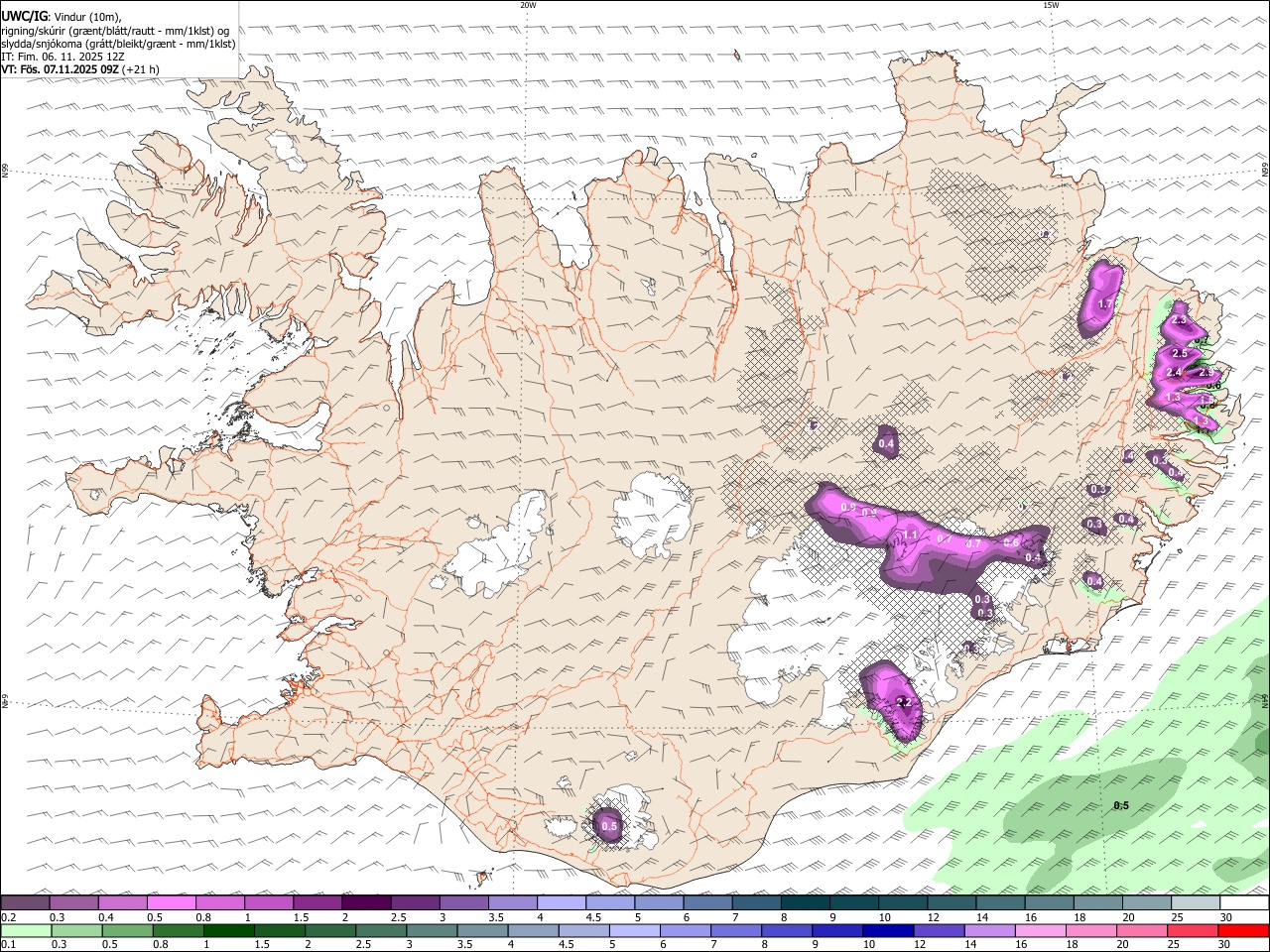Click the bright pink snow swatch between 0.5 and 0.8

[x=171, y=902]
